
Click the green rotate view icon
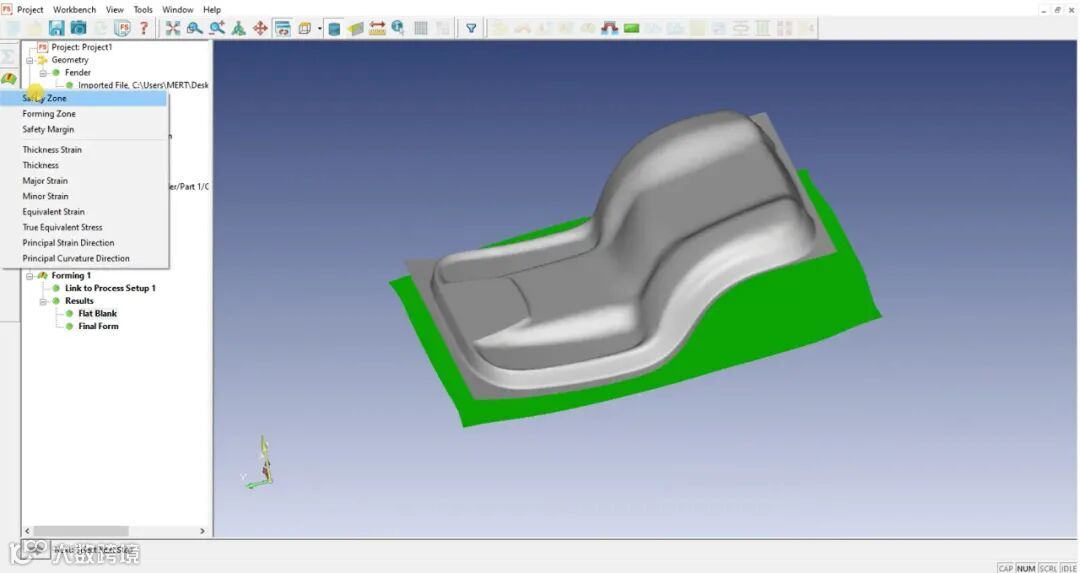pyautogui.click(x=238, y=28)
